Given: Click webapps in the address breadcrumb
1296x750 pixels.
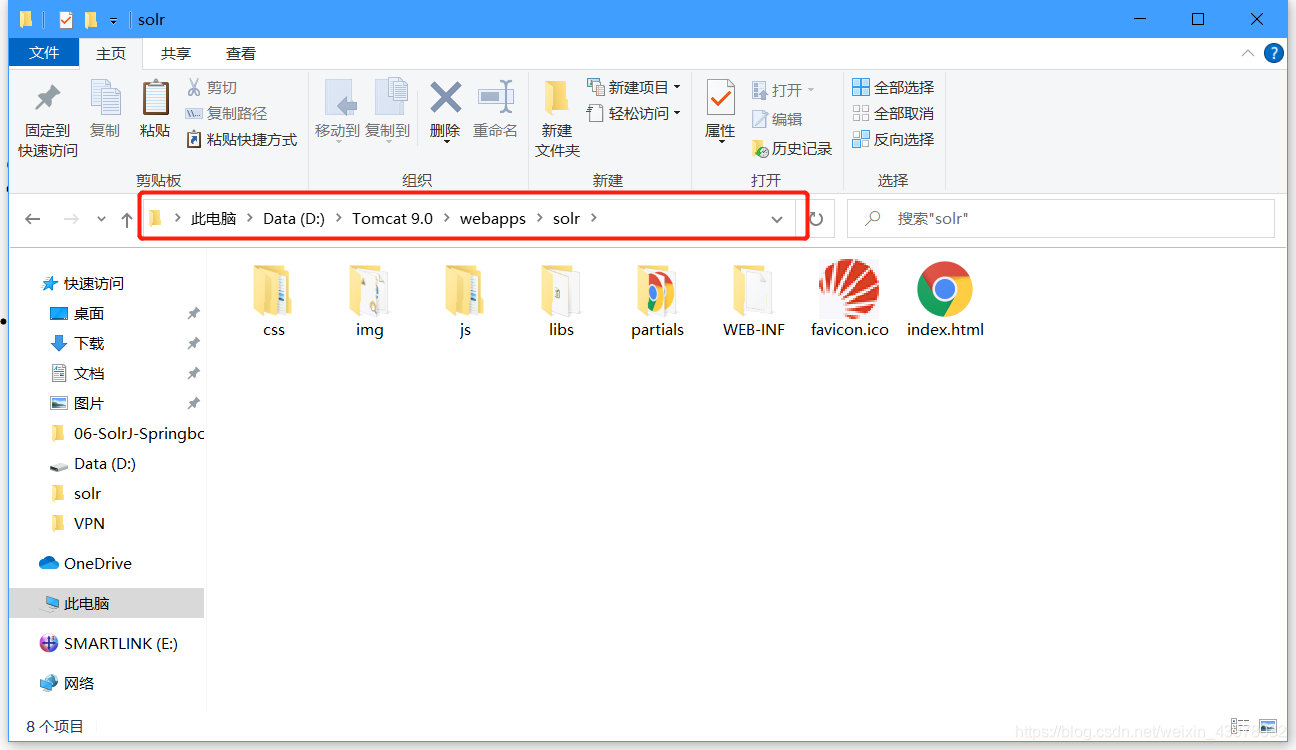Looking at the screenshot, I should click(x=493, y=218).
